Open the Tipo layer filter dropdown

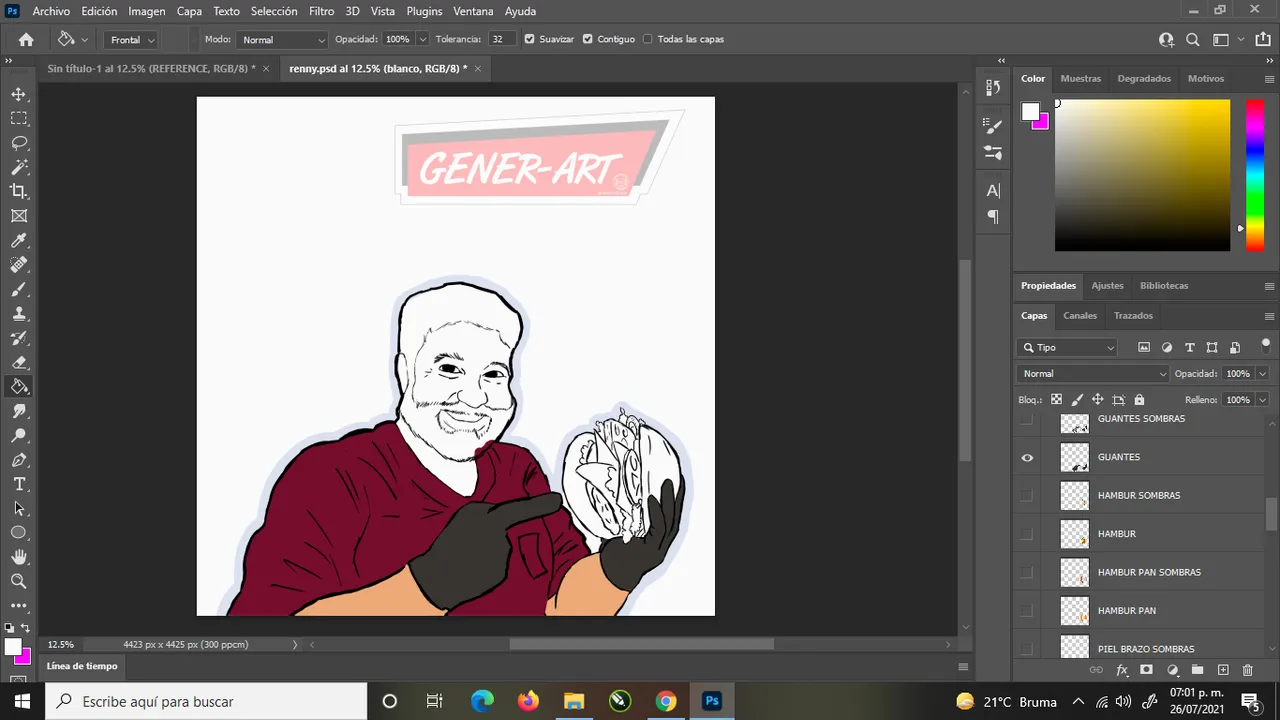point(1068,347)
